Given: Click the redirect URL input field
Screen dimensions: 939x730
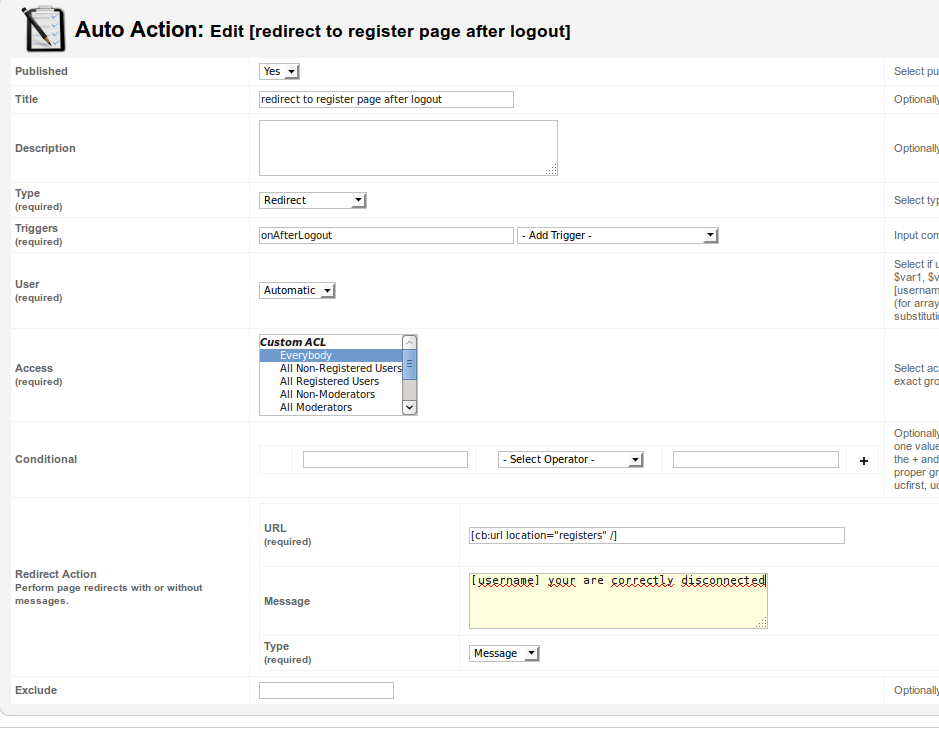Looking at the screenshot, I should pyautogui.click(x=656, y=535).
